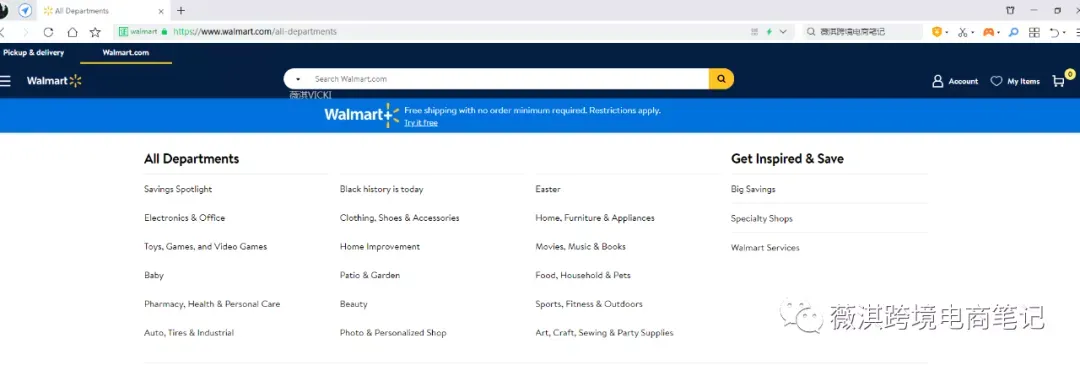This screenshot has width=1080, height=365.
Task: Open Sports, Fitness & Outdoors
Action: coord(589,304)
